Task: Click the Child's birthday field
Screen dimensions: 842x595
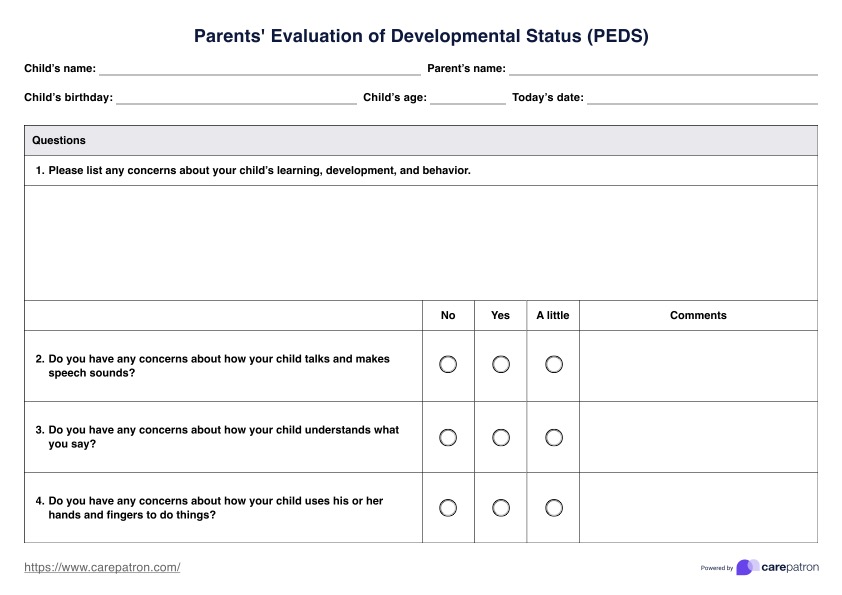Action: 236,97
